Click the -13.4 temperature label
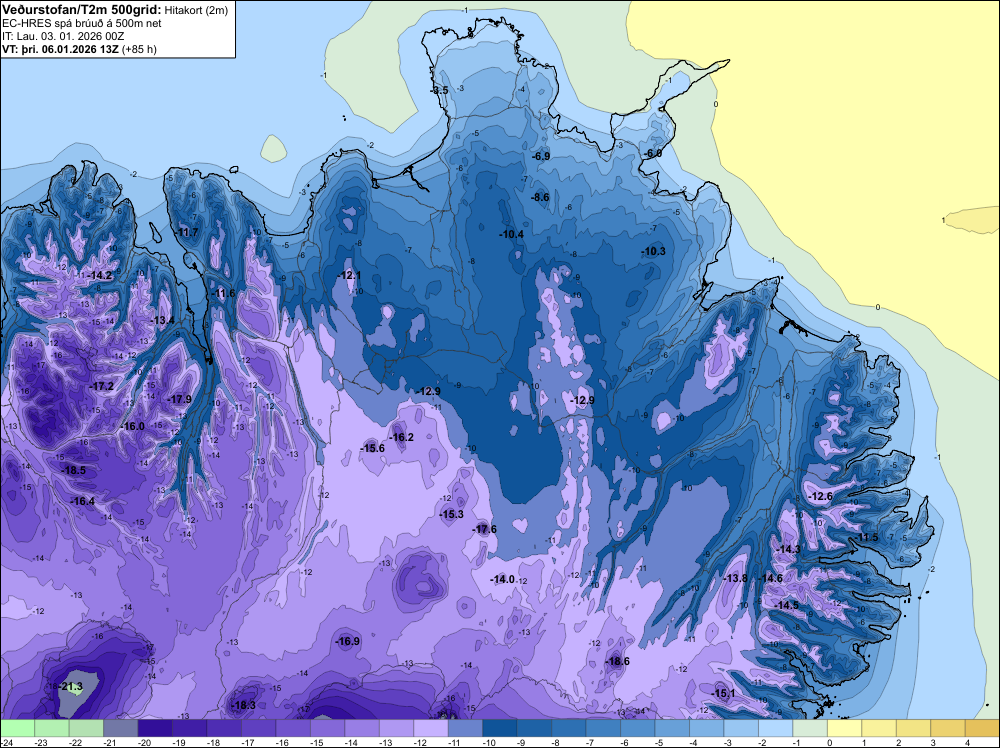The width and height of the screenshot is (1000, 748). 163,321
